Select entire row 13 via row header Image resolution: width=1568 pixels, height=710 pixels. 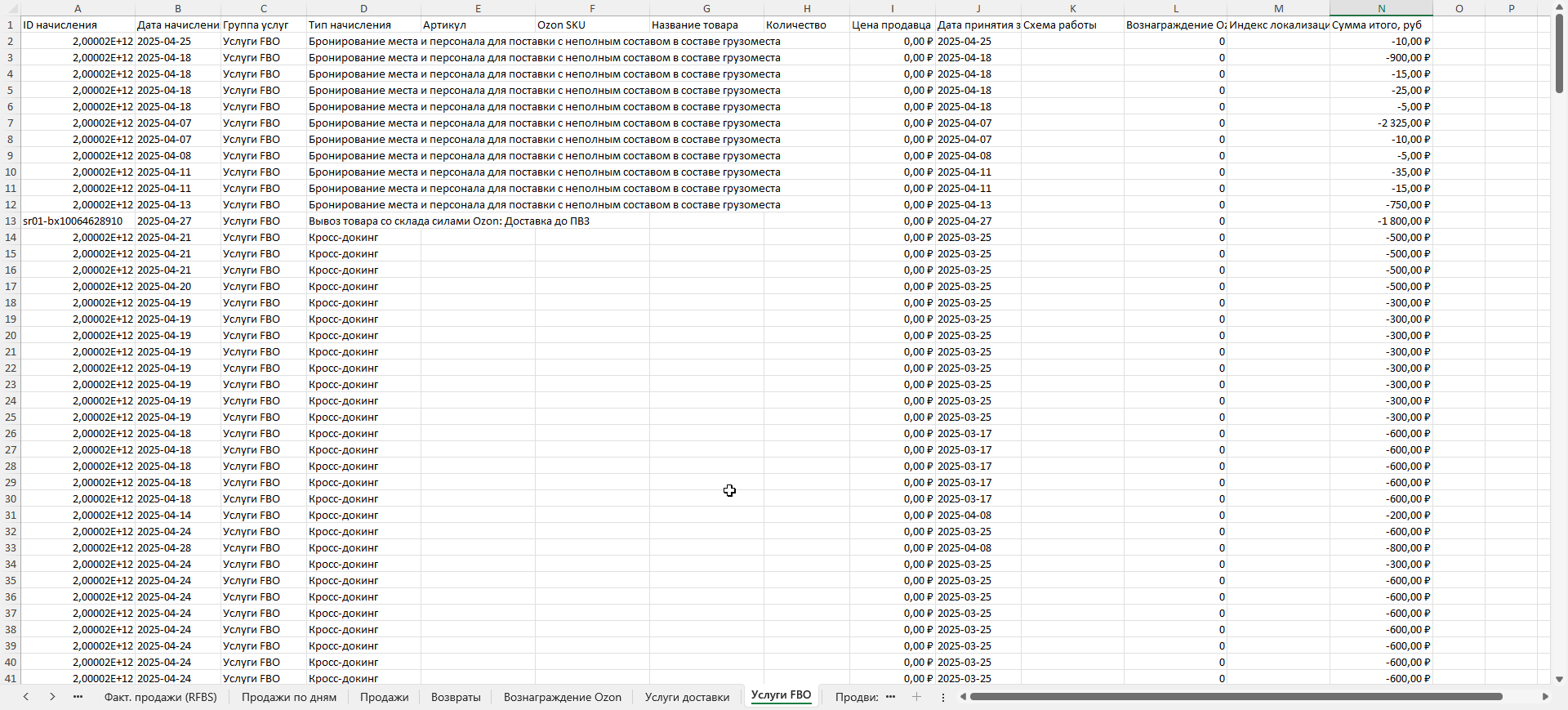(x=10, y=221)
